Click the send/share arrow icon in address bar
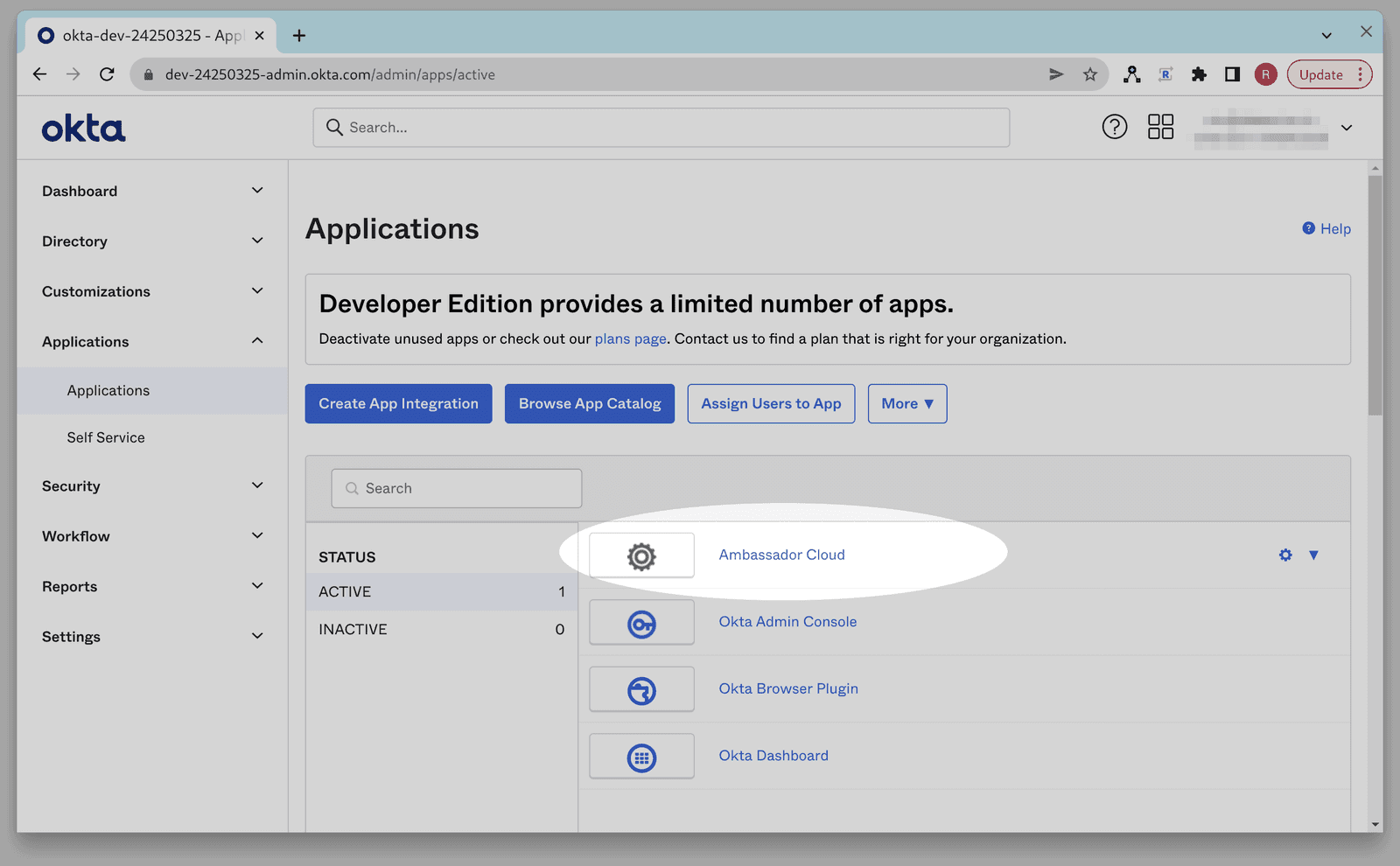 [x=1056, y=74]
